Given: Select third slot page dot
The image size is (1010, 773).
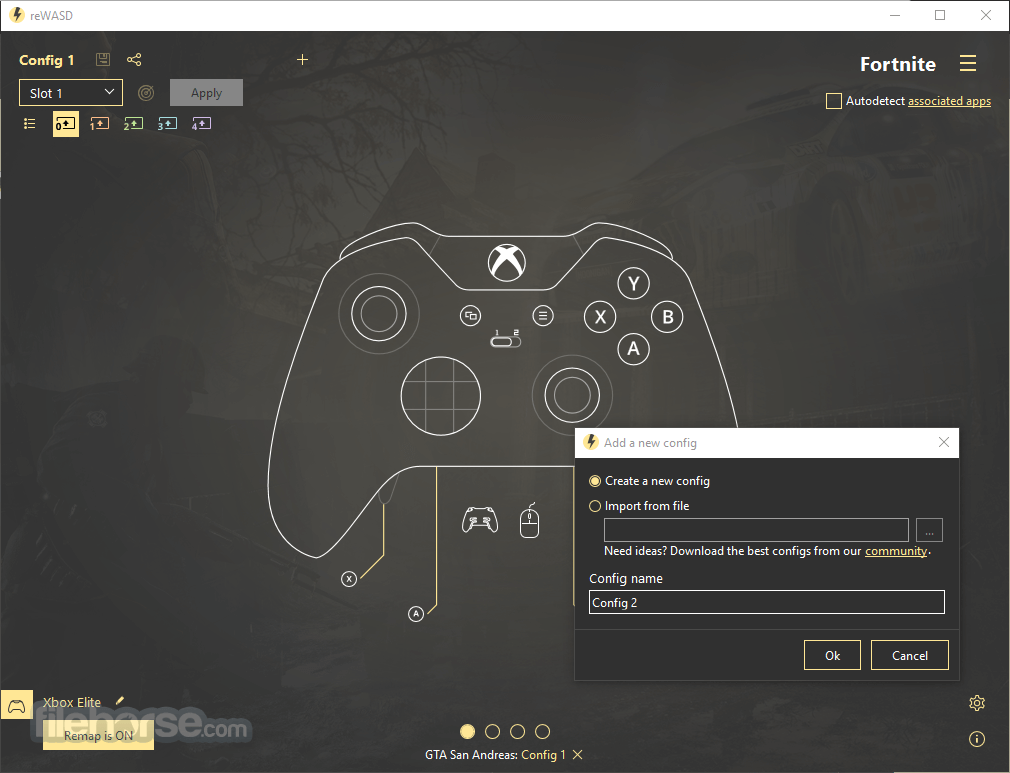Looking at the screenshot, I should (517, 732).
